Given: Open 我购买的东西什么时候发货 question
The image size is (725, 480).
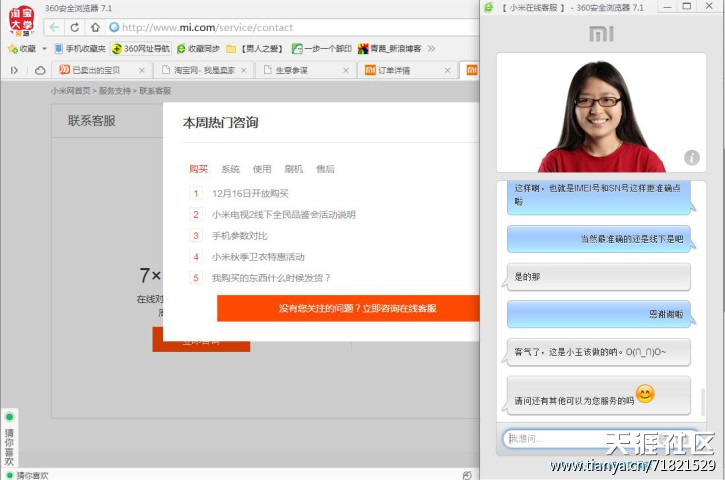Looking at the screenshot, I should [x=271, y=278].
